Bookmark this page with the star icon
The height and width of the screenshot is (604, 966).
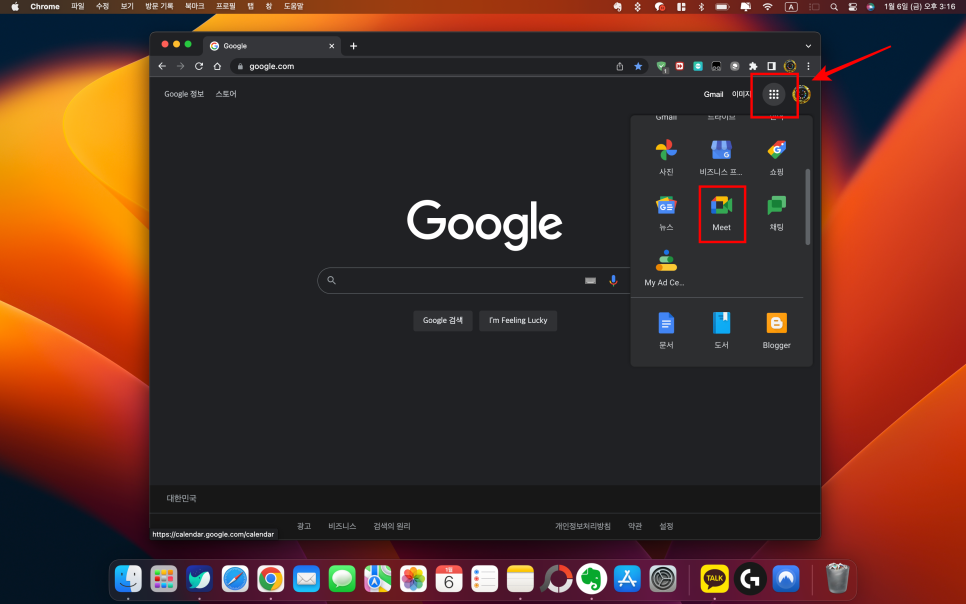pos(638,66)
